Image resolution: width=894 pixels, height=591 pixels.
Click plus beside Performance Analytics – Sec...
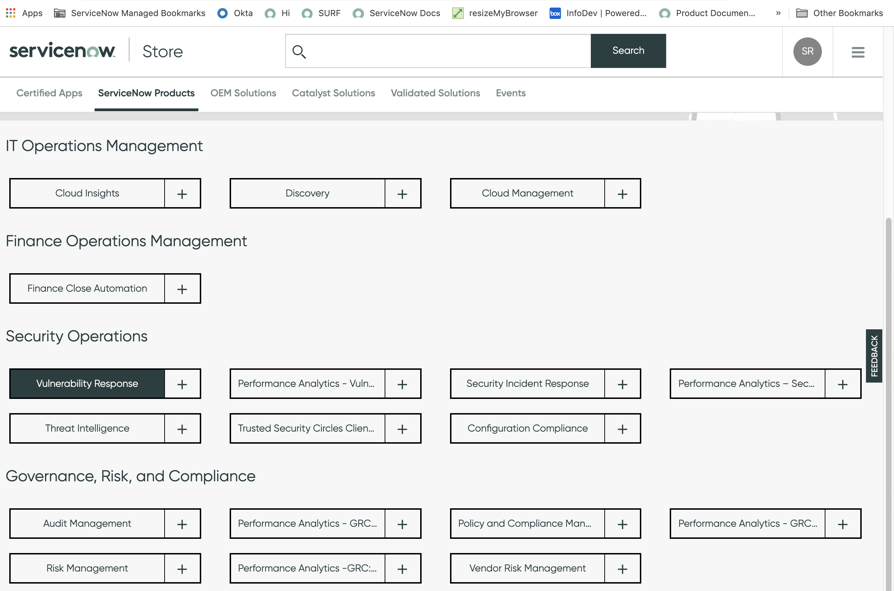coord(843,384)
